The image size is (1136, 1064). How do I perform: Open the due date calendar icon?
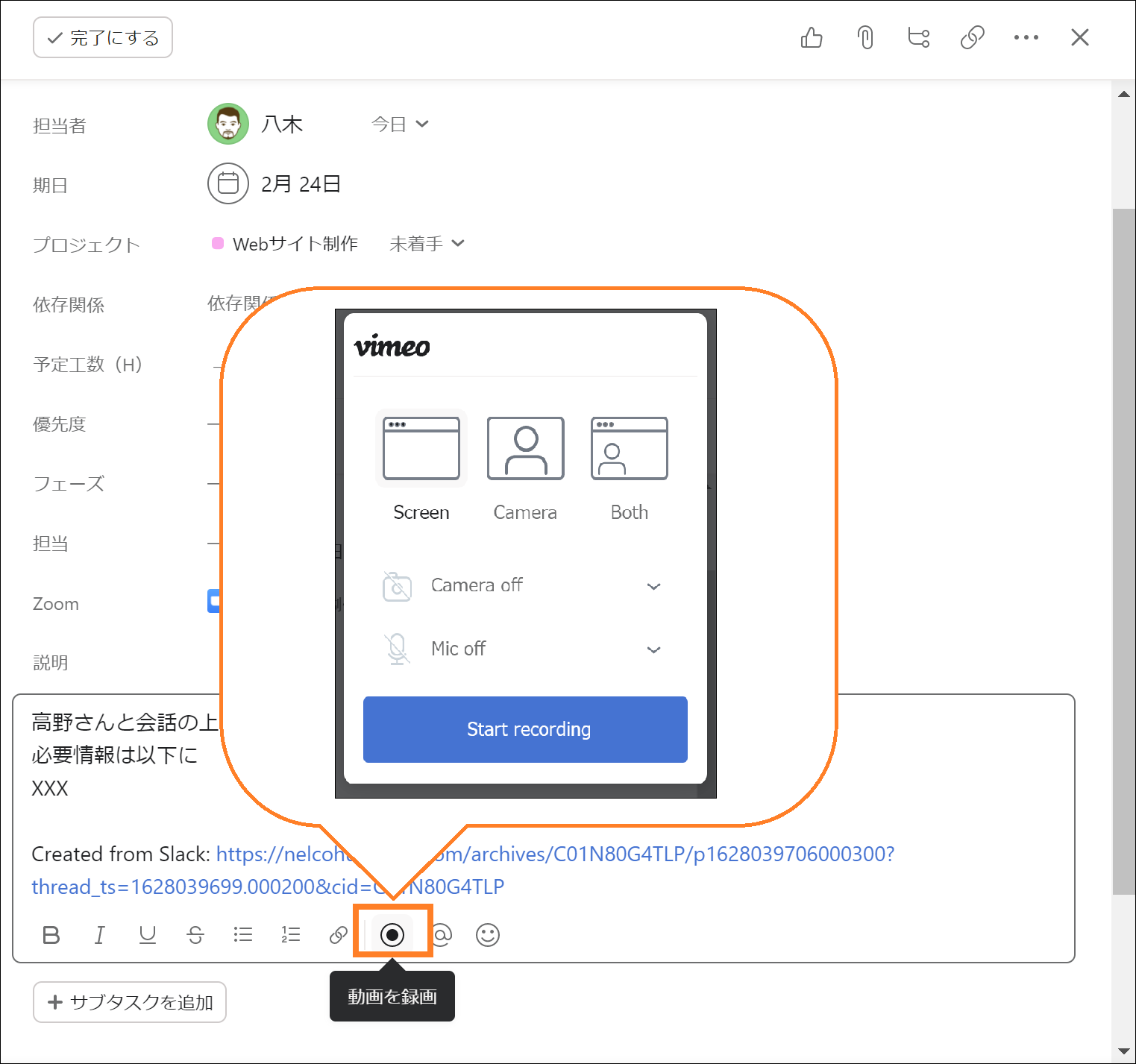point(227,183)
